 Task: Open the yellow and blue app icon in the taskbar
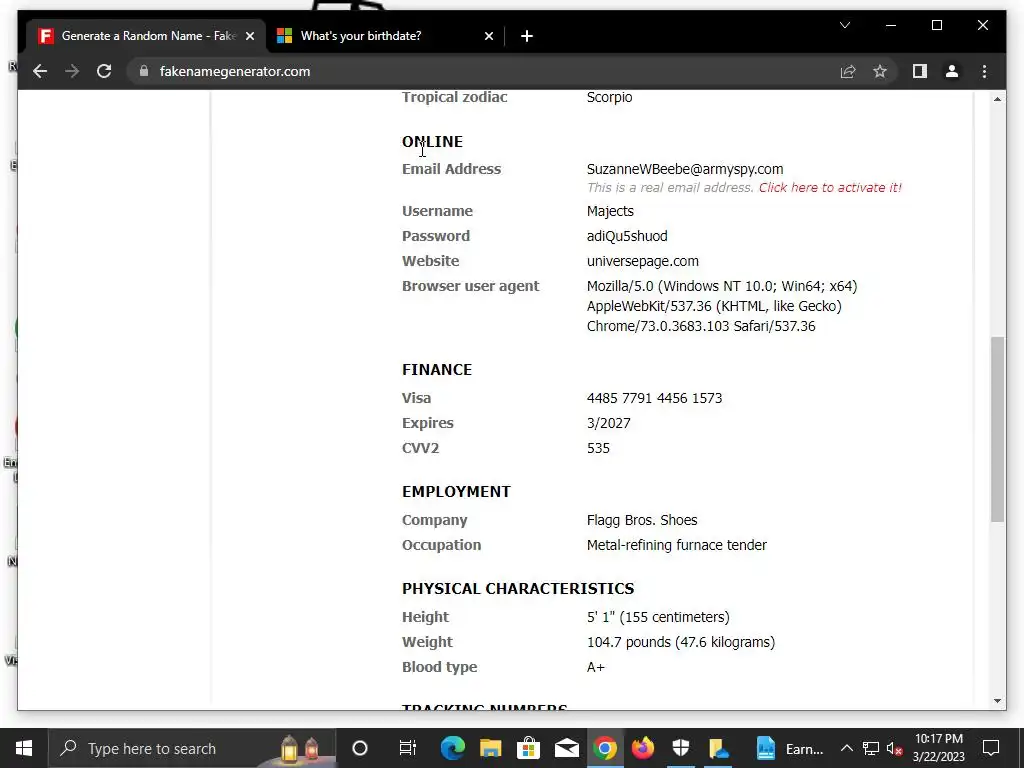click(x=719, y=748)
